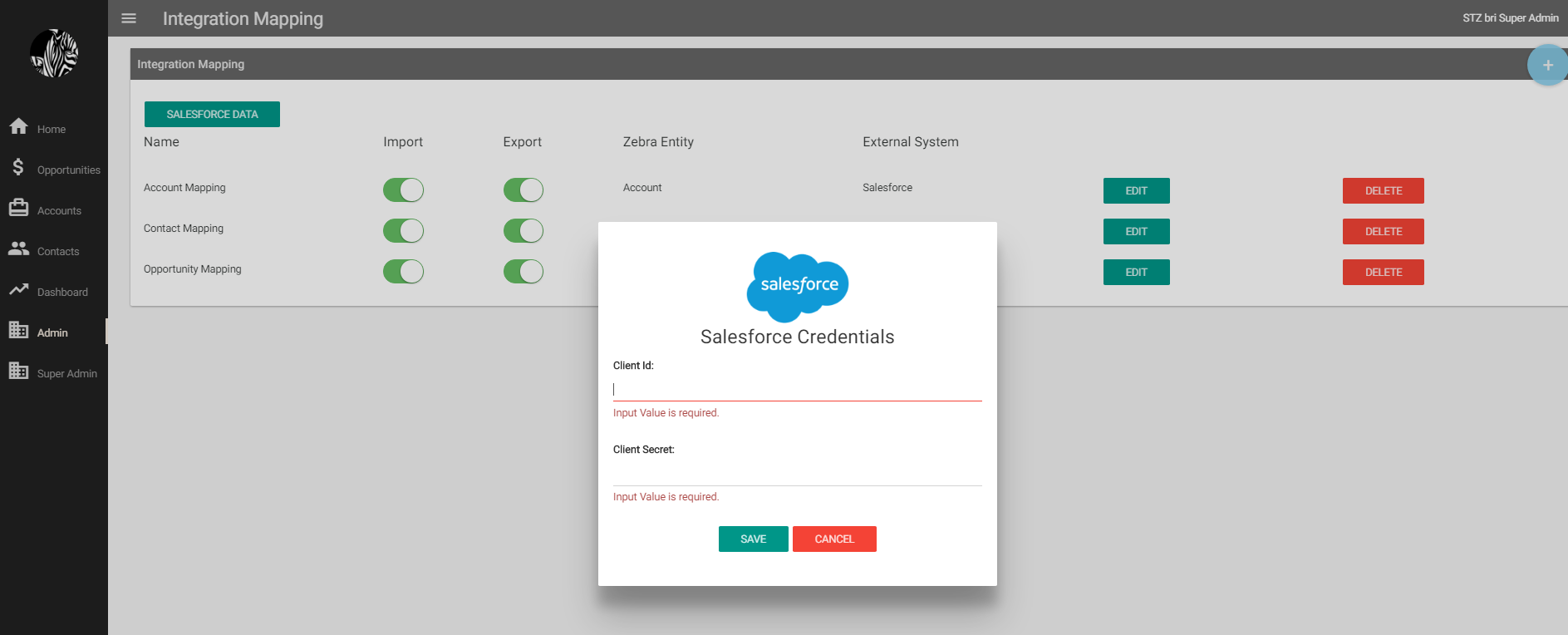
Task: Click the zebra logo in sidebar
Action: coord(54,54)
